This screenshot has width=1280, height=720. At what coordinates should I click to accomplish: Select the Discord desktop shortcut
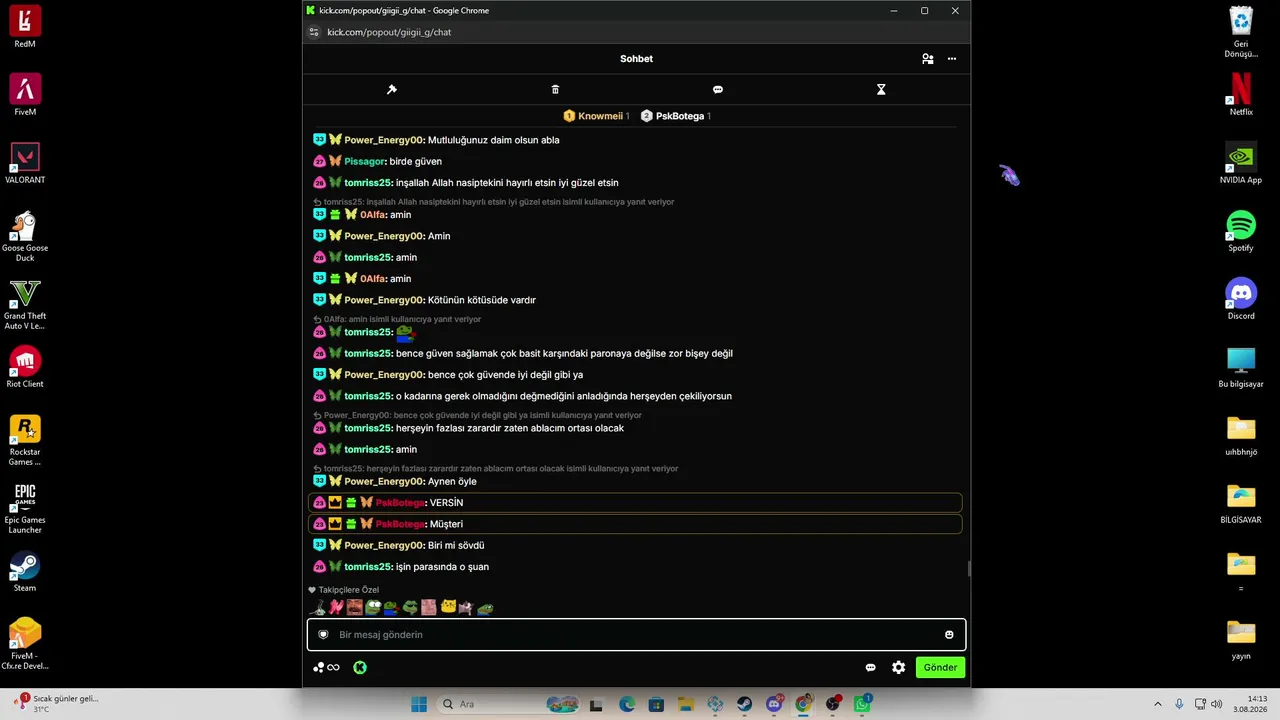pyautogui.click(x=1241, y=299)
